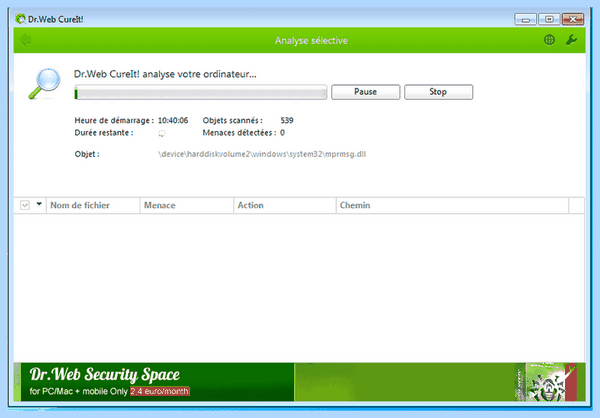
Task: Click the Menaces détectées count 0
Action: coord(282,133)
